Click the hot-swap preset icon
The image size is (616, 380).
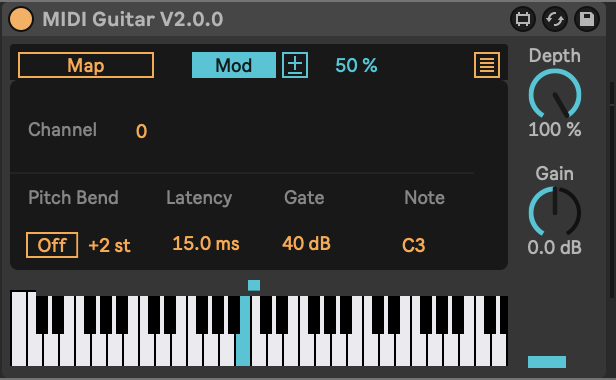tap(555, 19)
